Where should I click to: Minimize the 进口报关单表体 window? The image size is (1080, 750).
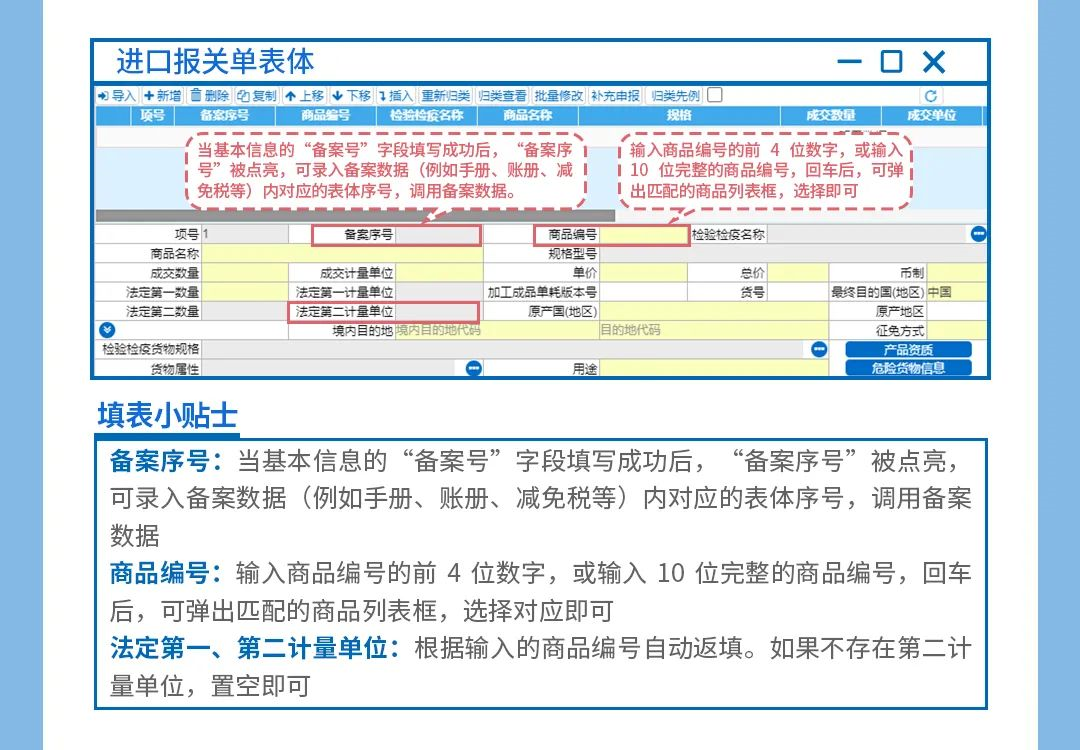coord(850,61)
